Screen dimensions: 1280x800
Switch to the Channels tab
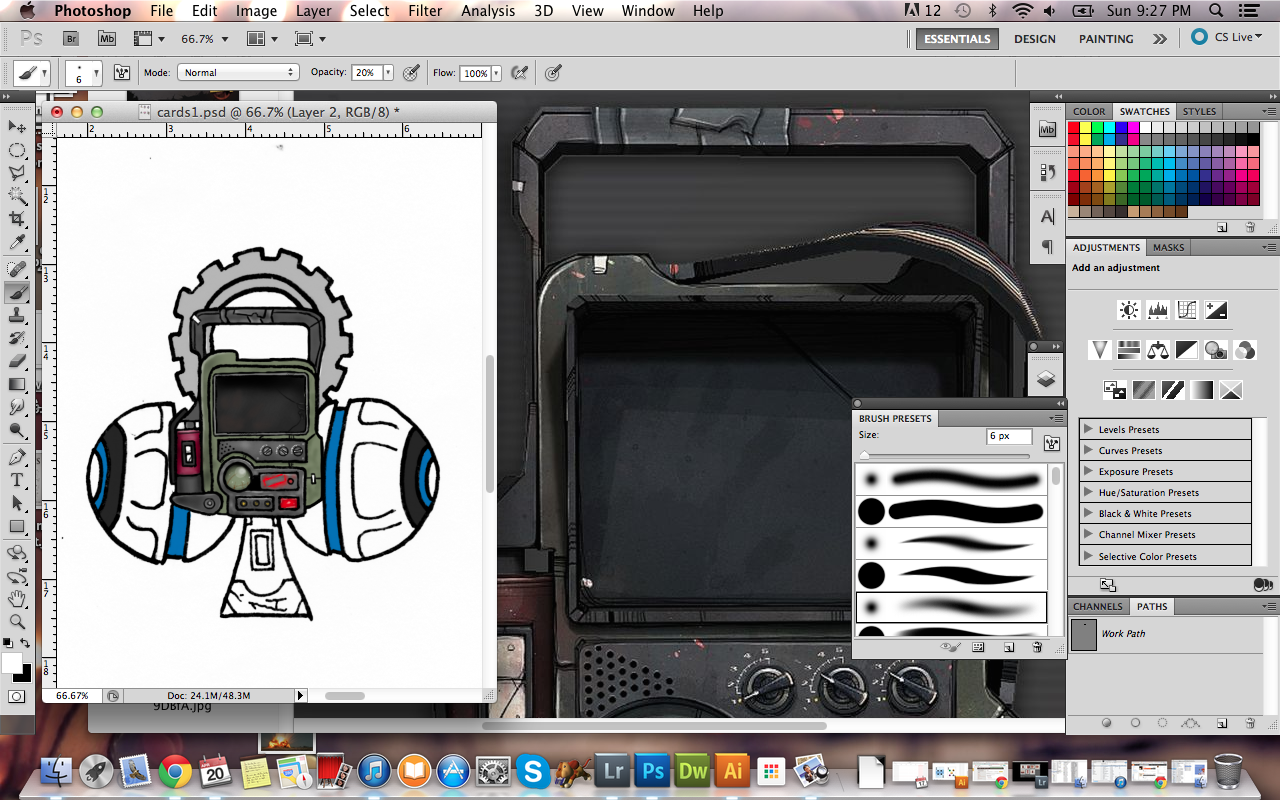click(1098, 606)
